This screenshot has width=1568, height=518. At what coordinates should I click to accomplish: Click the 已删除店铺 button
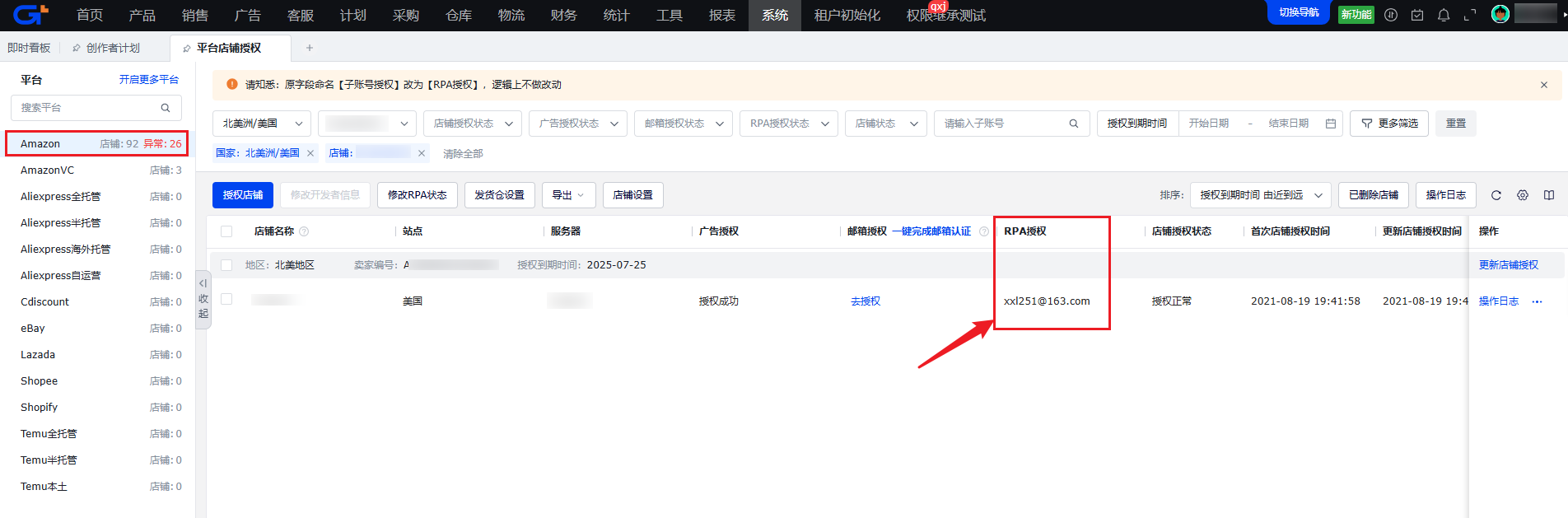tap(1374, 195)
